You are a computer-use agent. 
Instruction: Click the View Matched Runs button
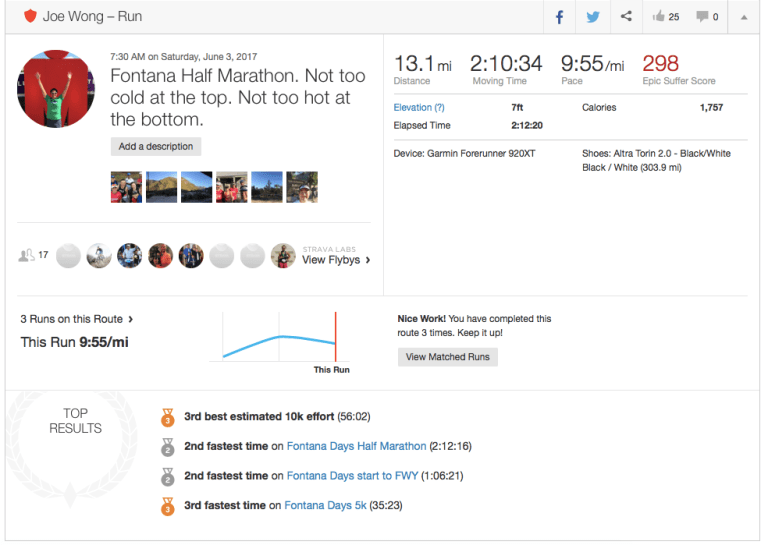(x=447, y=357)
